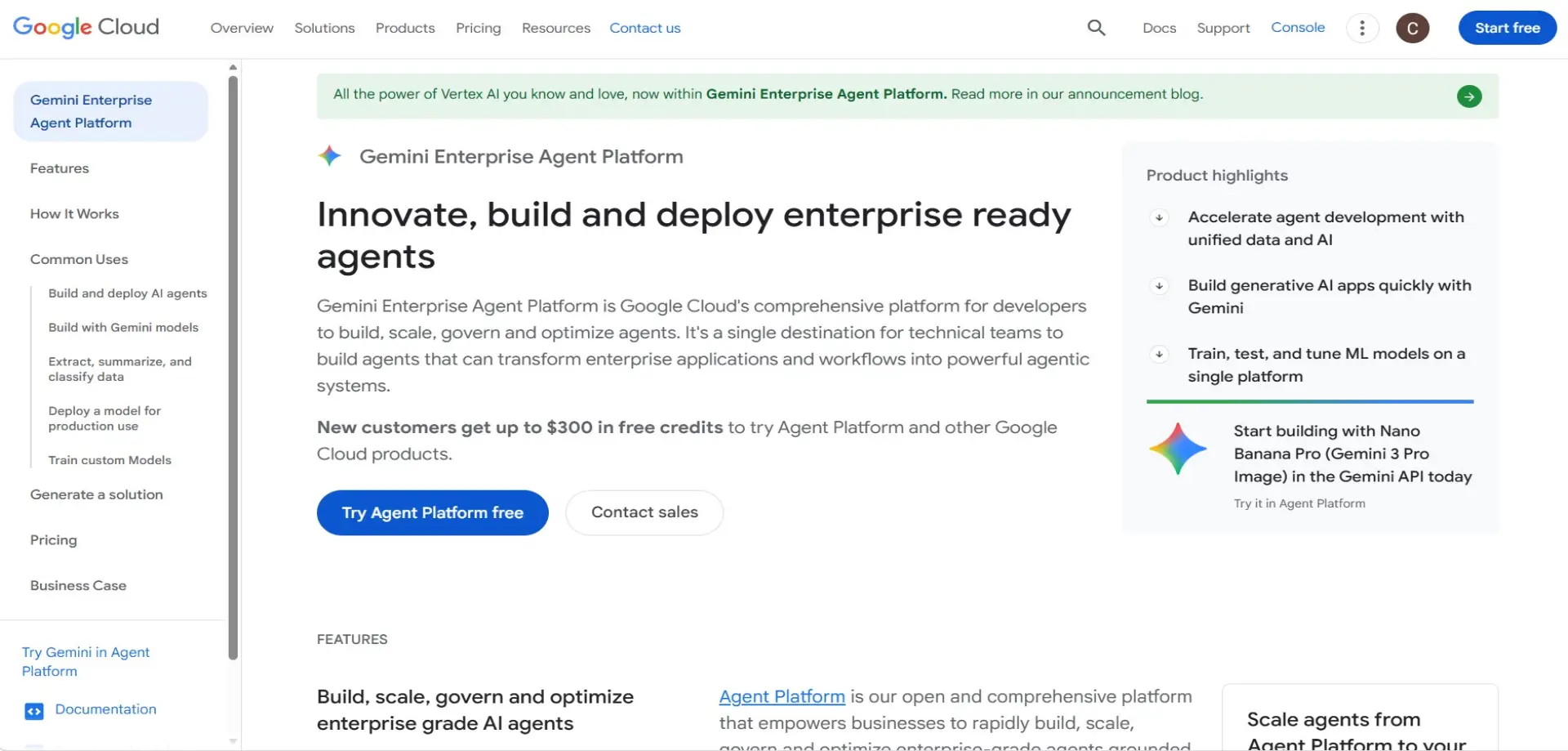The width and height of the screenshot is (1568, 751).
Task: Click the Google Cloud logo
Action: [86, 27]
